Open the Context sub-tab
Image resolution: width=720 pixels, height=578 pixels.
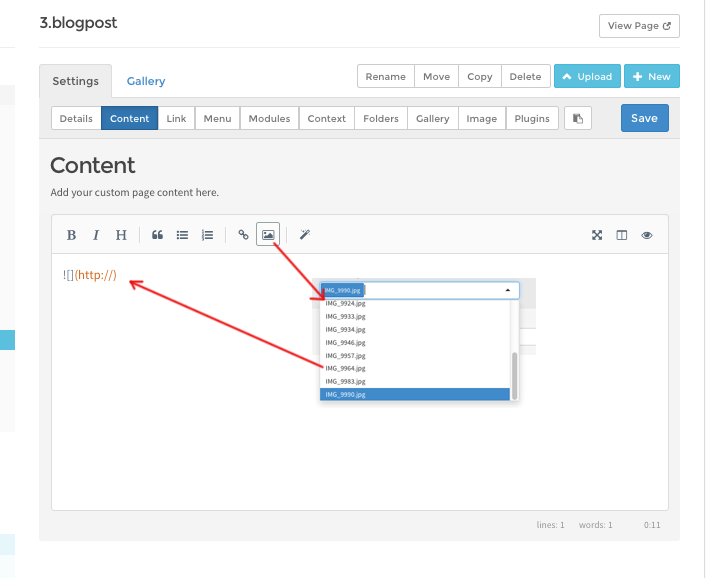pyautogui.click(x=326, y=118)
